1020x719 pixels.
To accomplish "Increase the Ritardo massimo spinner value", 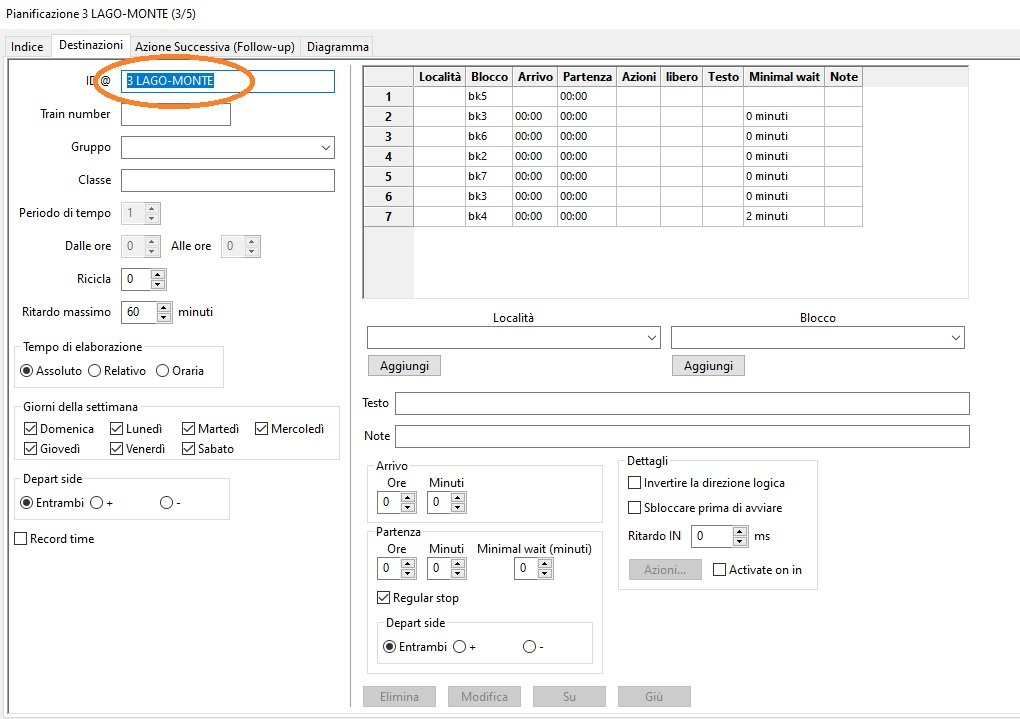I will click(164, 307).
